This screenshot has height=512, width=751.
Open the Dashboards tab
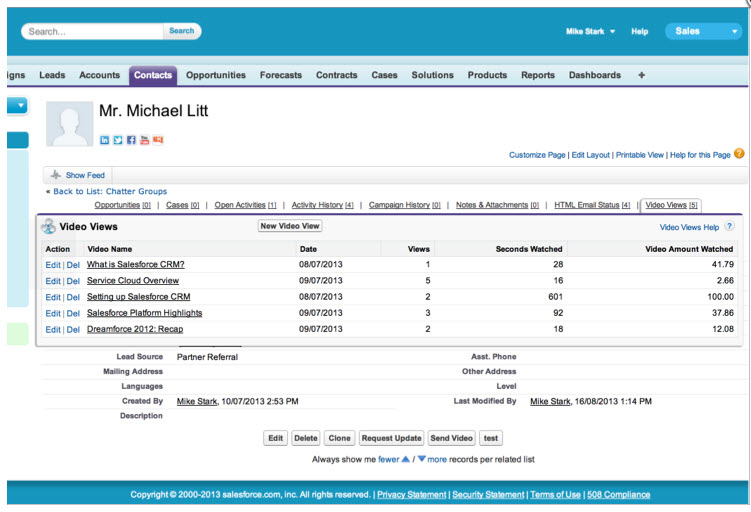(594, 75)
